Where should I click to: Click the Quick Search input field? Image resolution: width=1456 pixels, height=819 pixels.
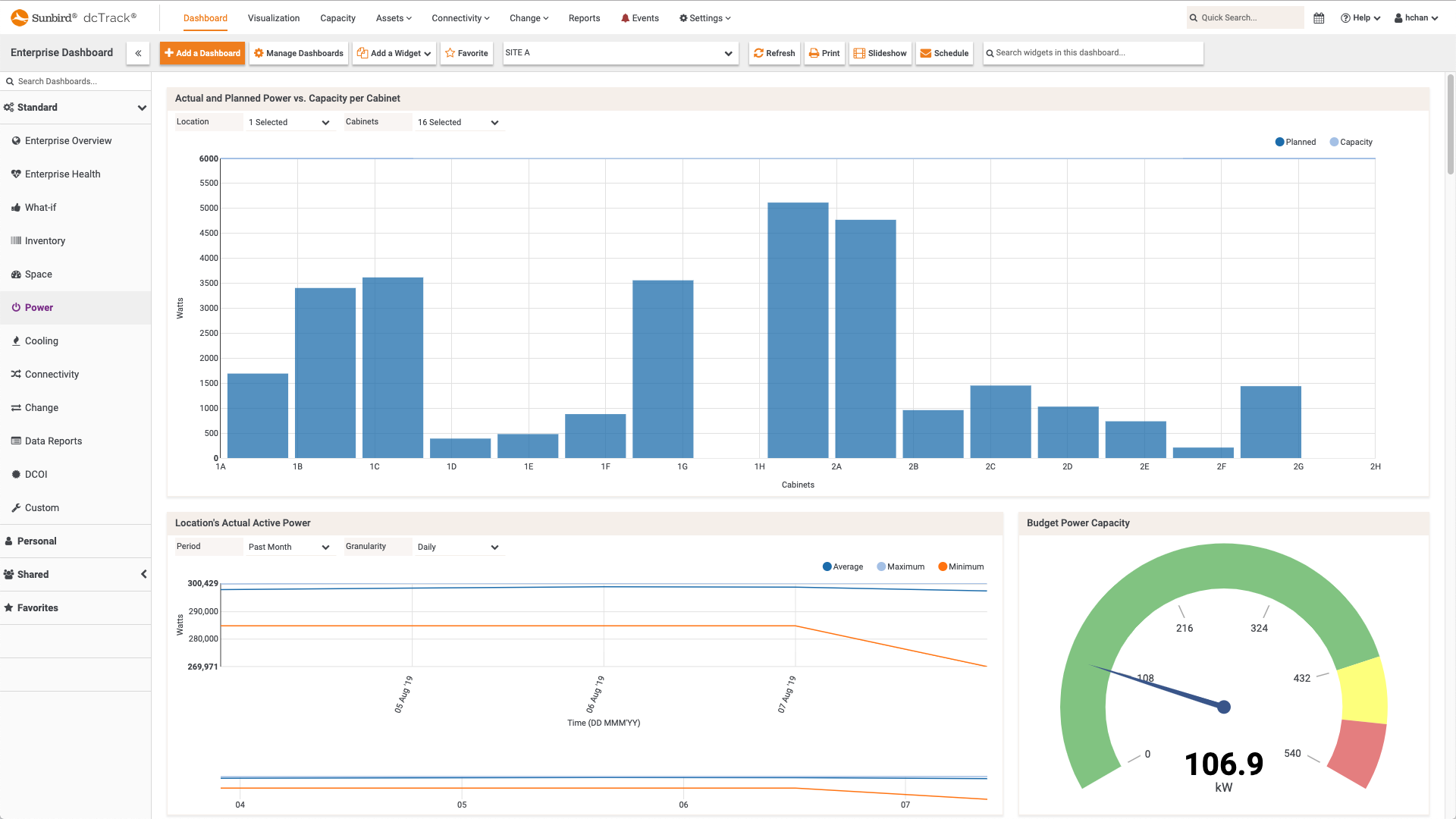(x=1244, y=17)
